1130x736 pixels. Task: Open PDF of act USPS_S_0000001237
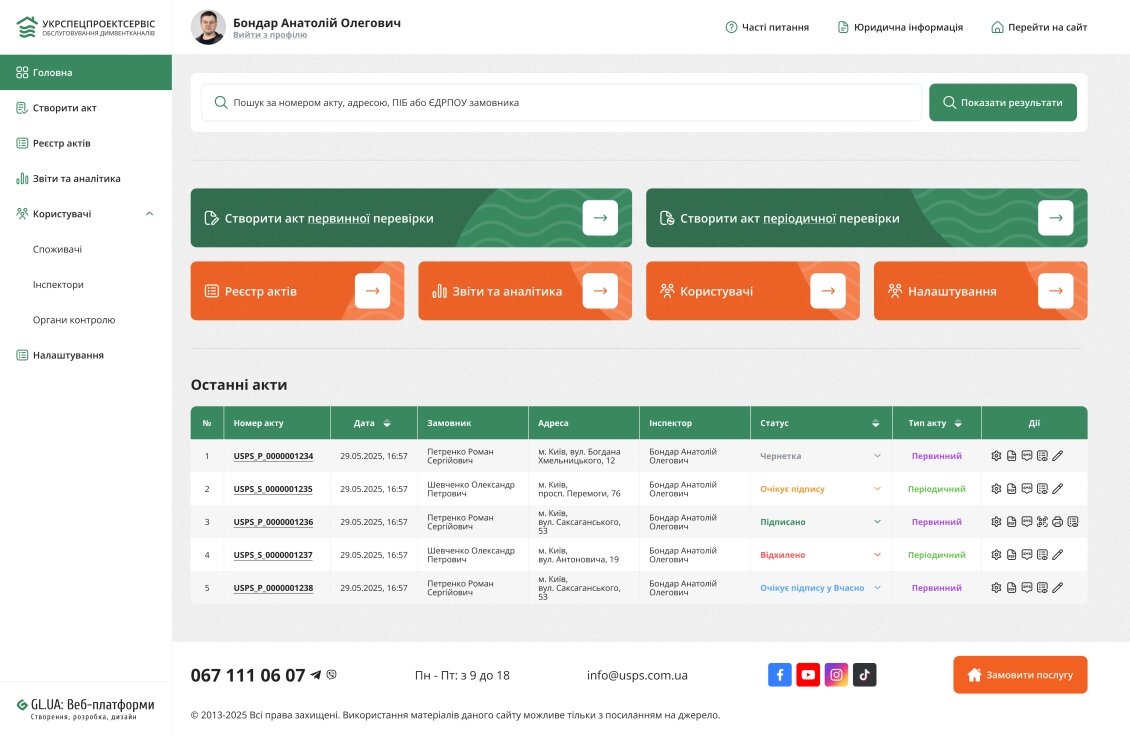tap(1011, 555)
